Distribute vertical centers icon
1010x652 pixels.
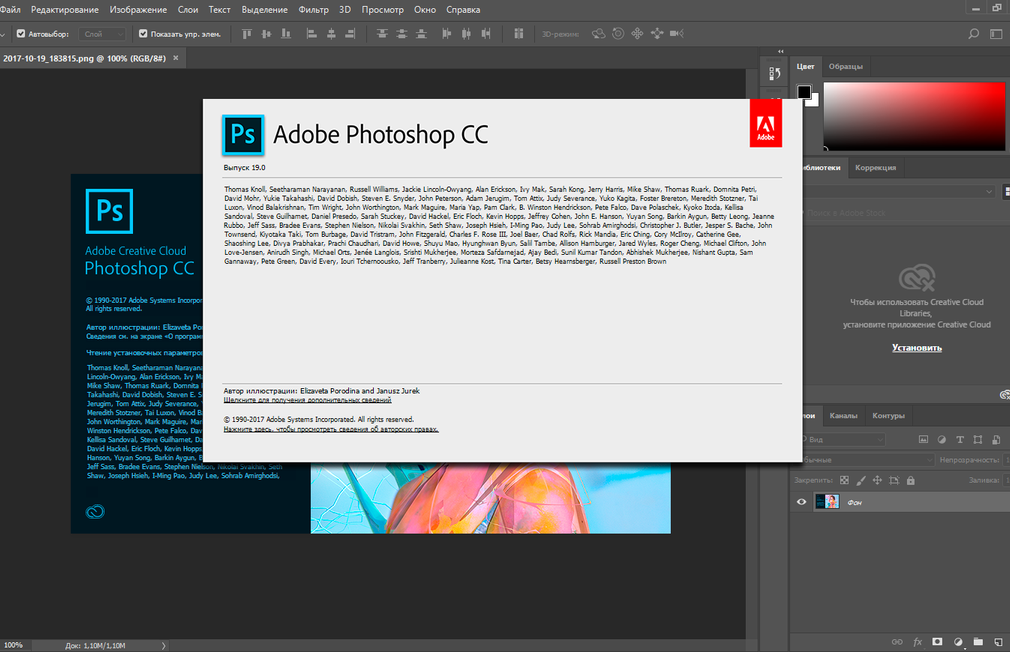(401, 34)
